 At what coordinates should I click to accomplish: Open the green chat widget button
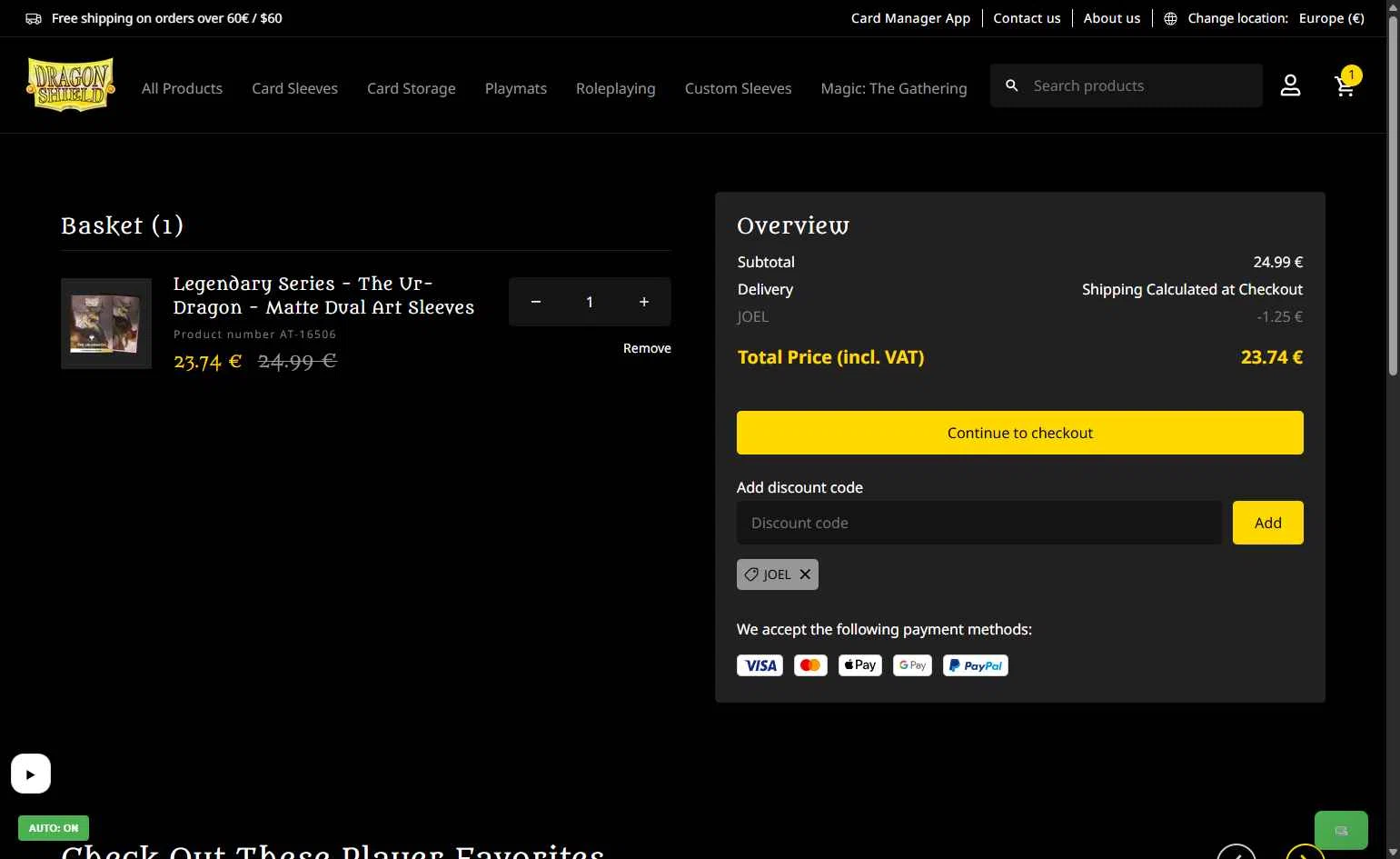click(1341, 830)
